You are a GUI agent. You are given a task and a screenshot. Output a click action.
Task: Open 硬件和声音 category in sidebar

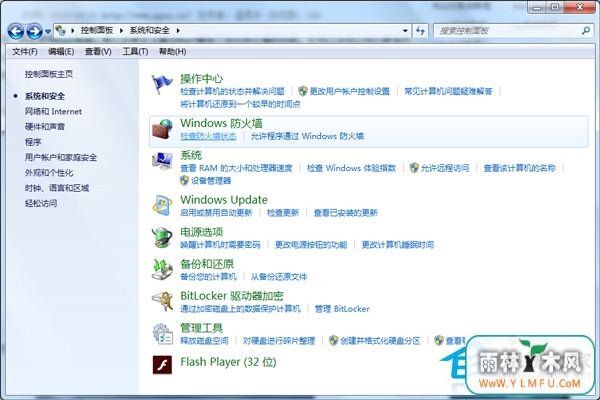tap(45, 127)
